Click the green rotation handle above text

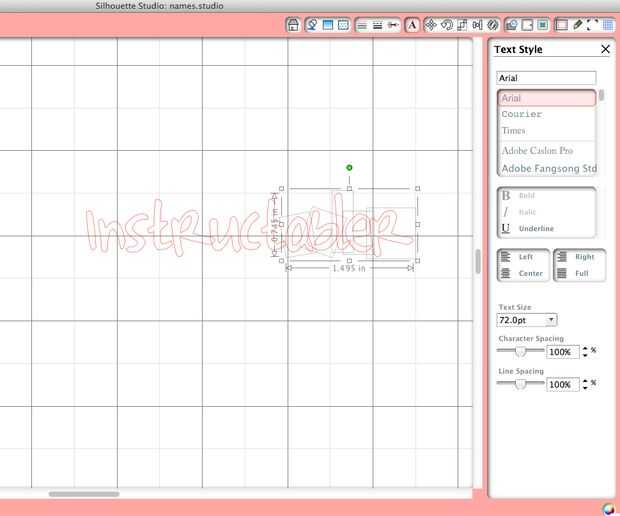tap(349, 168)
